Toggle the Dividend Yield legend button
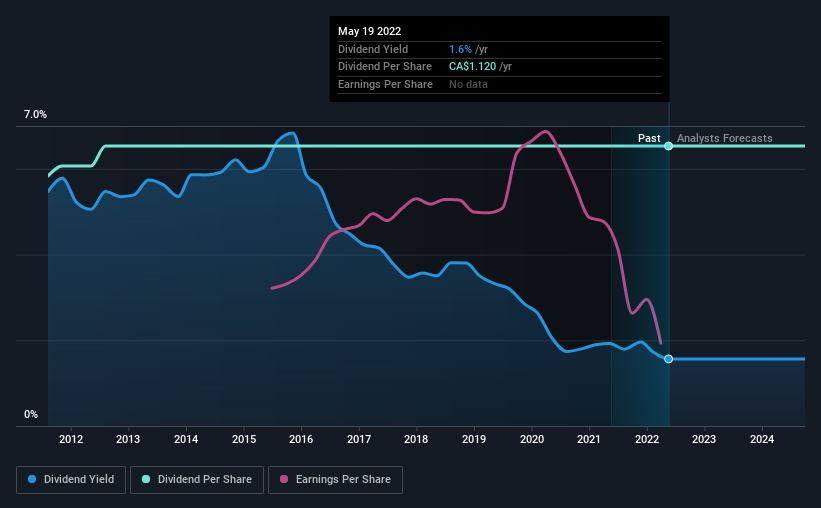The width and height of the screenshot is (821, 508). pyautogui.click(x=71, y=479)
